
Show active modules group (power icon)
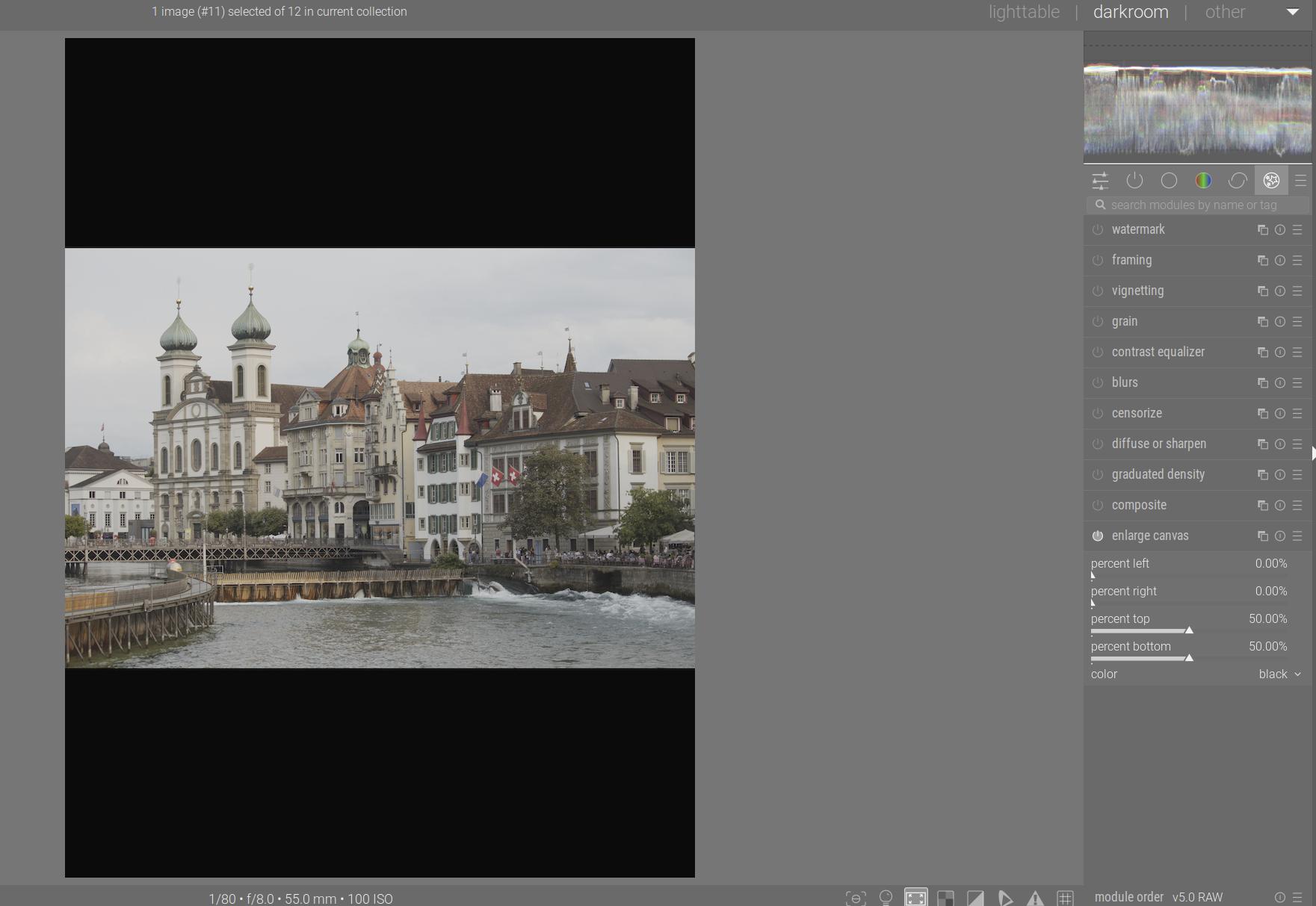coord(1134,181)
